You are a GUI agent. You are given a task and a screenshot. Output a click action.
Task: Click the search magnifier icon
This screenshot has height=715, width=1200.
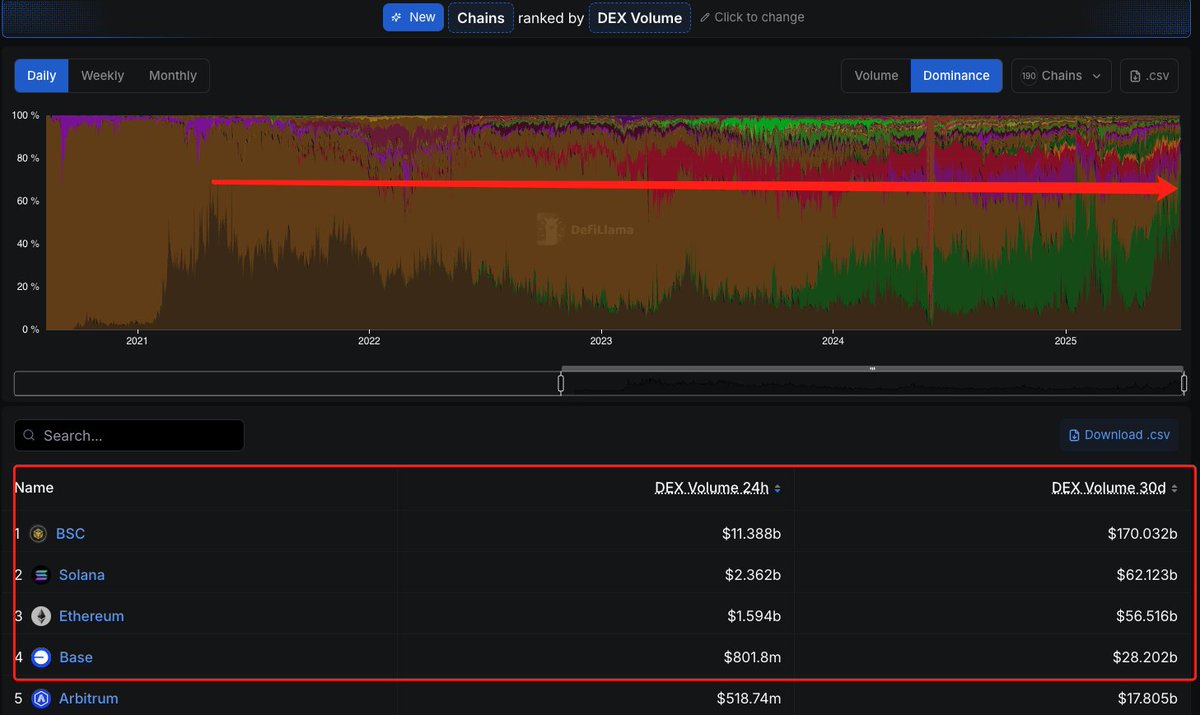tap(30, 436)
